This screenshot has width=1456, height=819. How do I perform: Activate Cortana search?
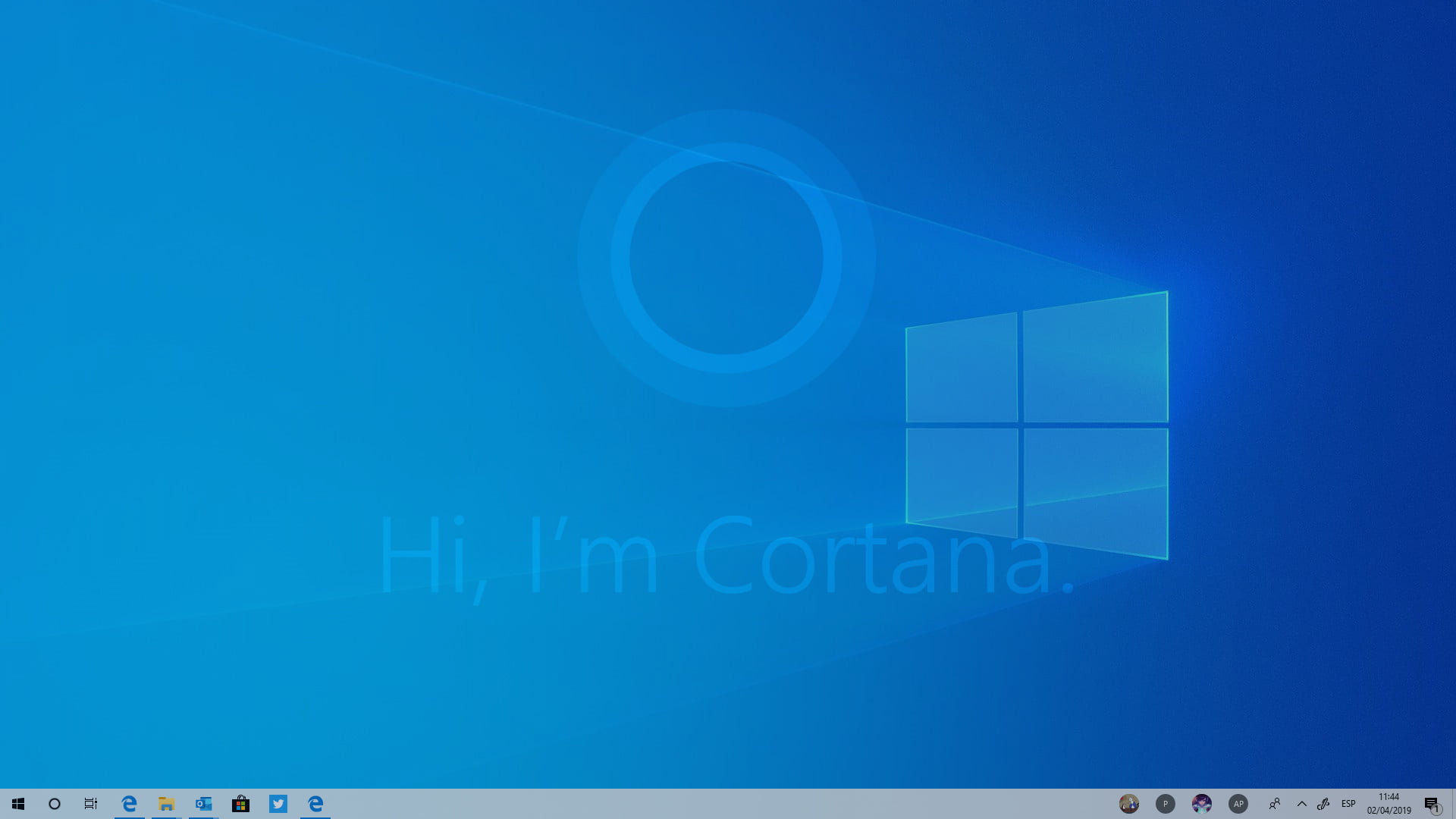54,804
